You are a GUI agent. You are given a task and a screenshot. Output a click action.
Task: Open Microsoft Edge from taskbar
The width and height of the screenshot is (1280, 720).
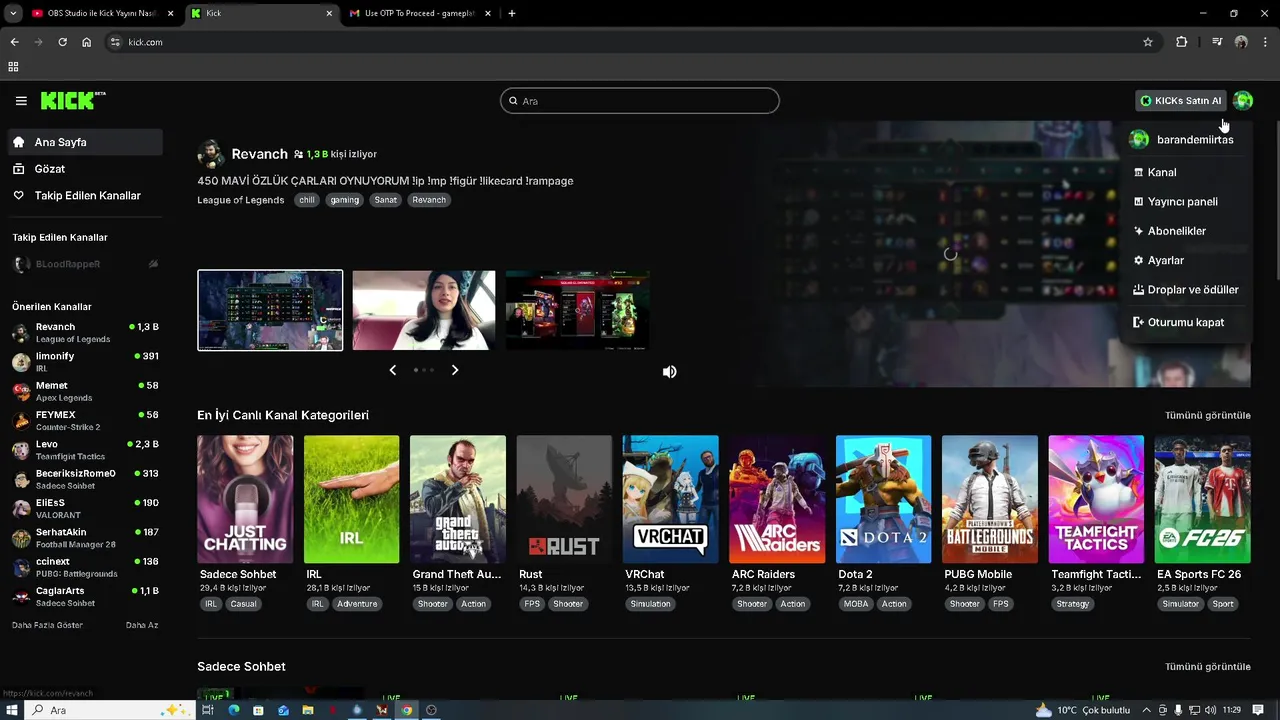coord(234,710)
